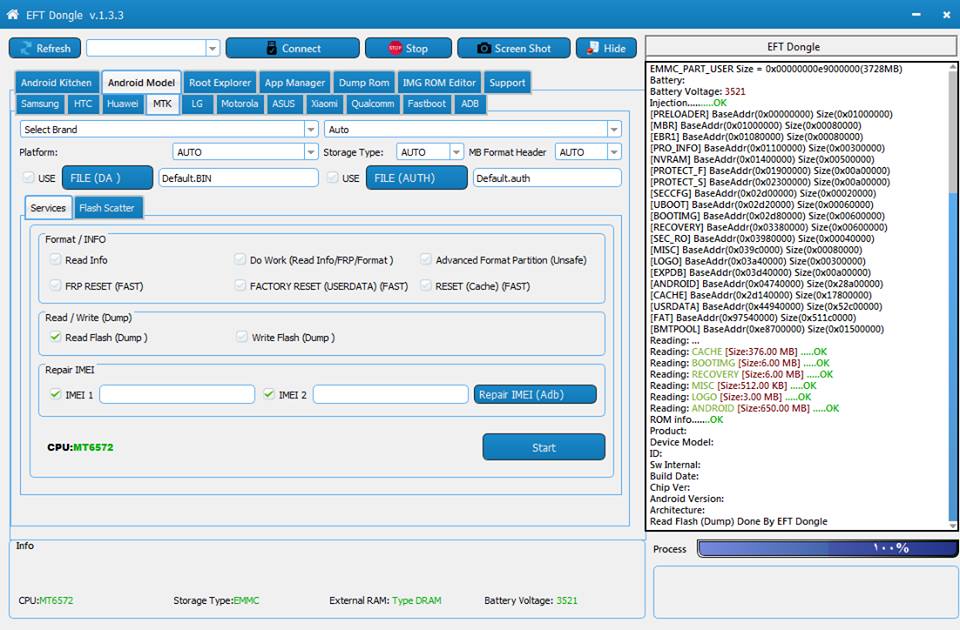Click the Start button
The height and width of the screenshot is (630, 960).
[544, 447]
